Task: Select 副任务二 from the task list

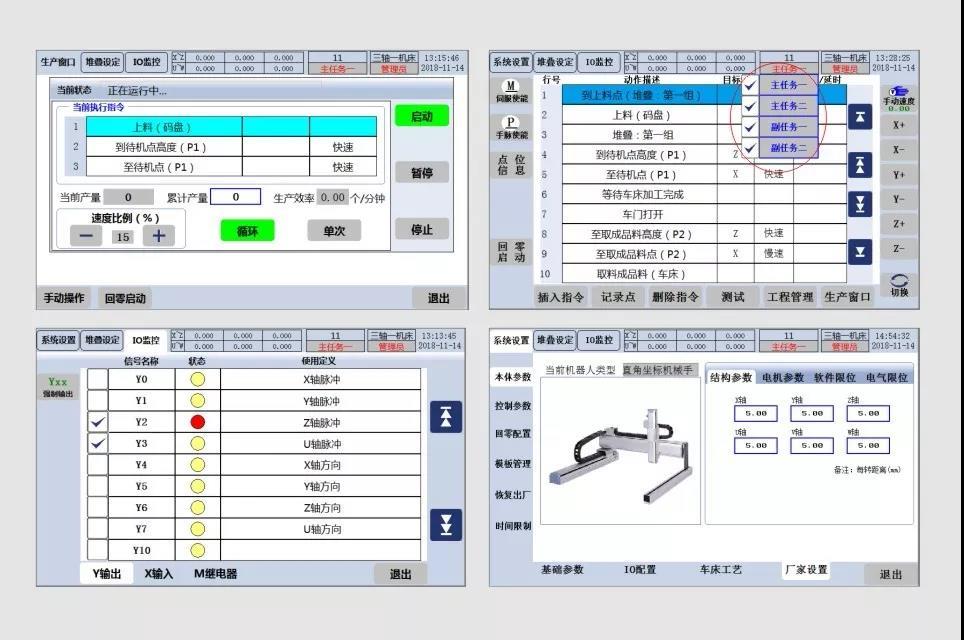Action: tap(788, 148)
